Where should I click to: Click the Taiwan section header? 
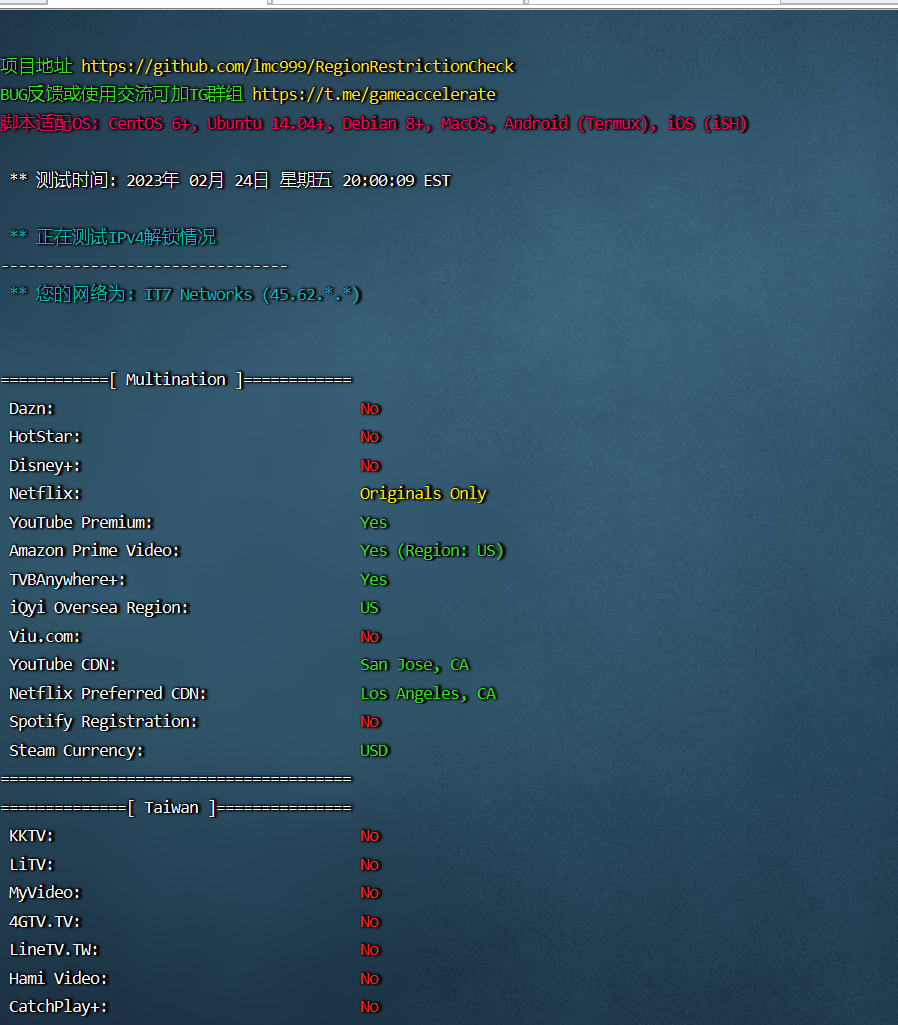coord(172,807)
